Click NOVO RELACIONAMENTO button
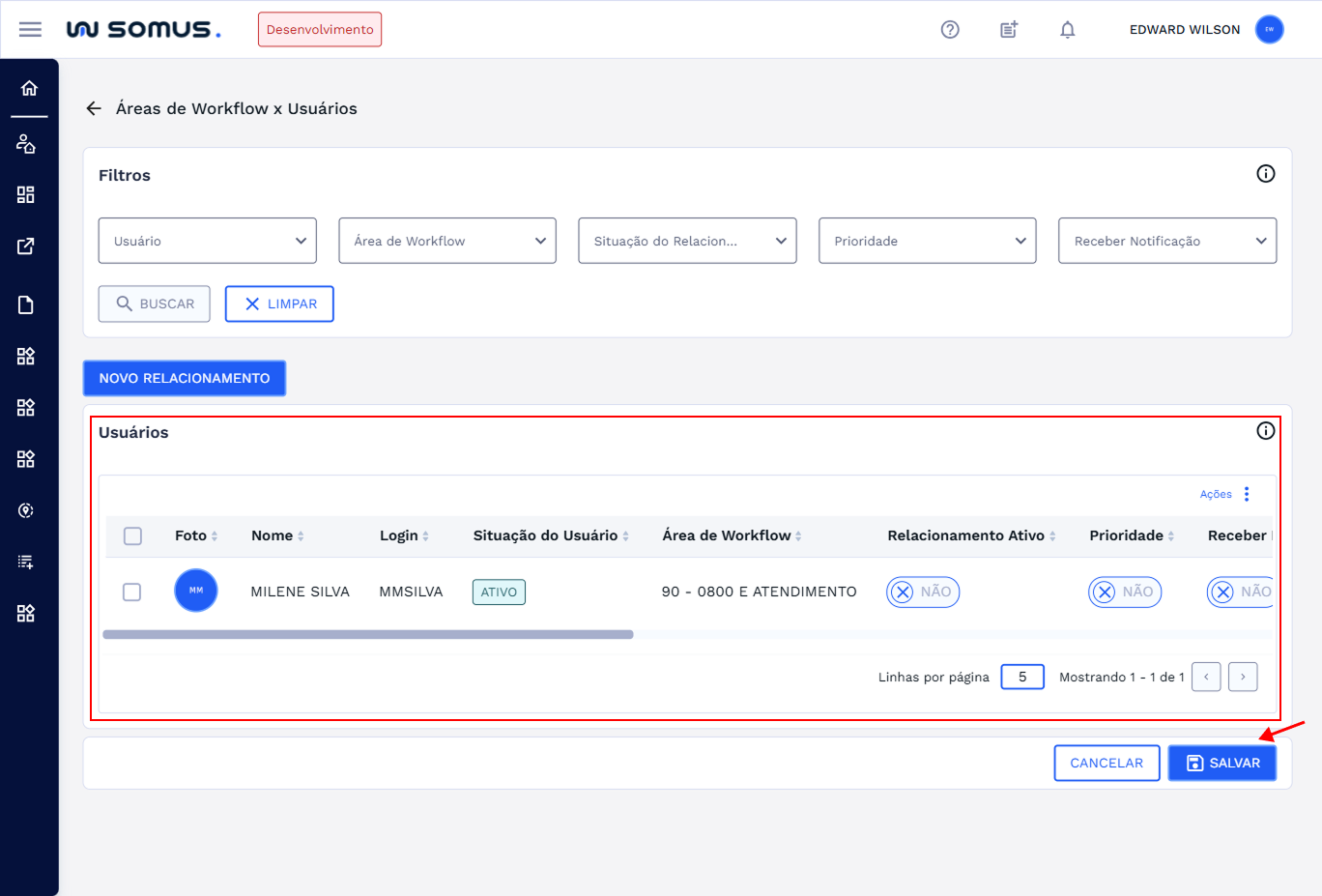1322x896 pixels. point(185,378)
